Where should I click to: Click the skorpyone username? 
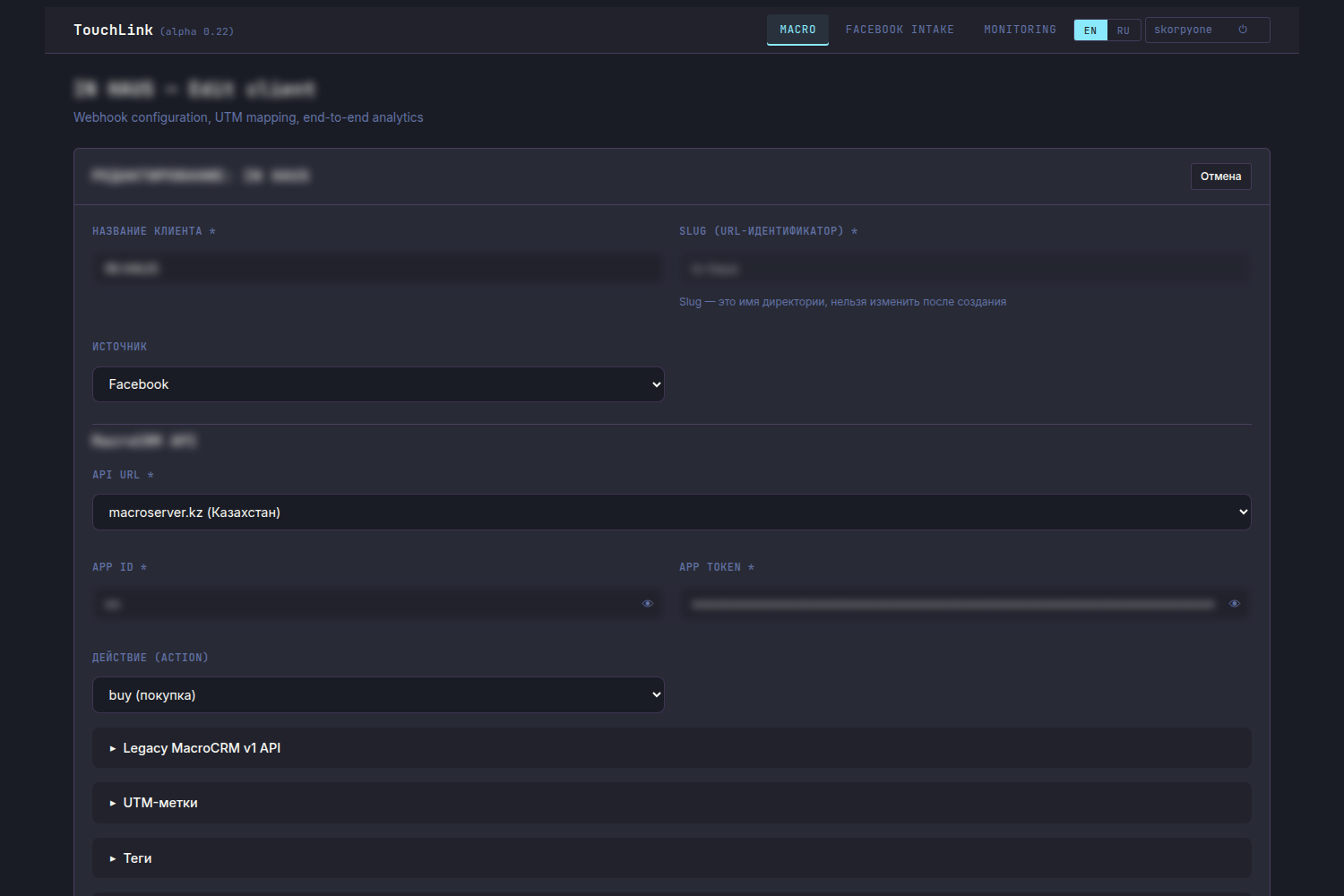click(1183, 30)
